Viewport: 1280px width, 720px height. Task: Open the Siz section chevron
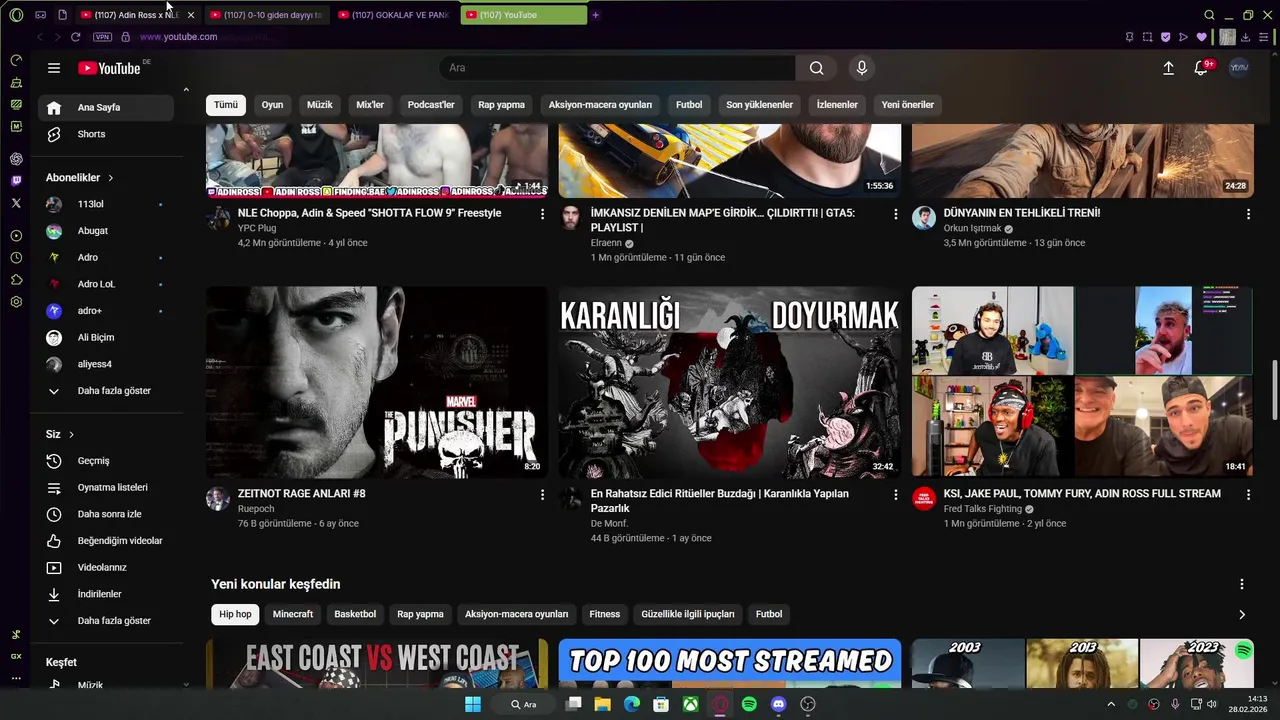click(72, 435)
